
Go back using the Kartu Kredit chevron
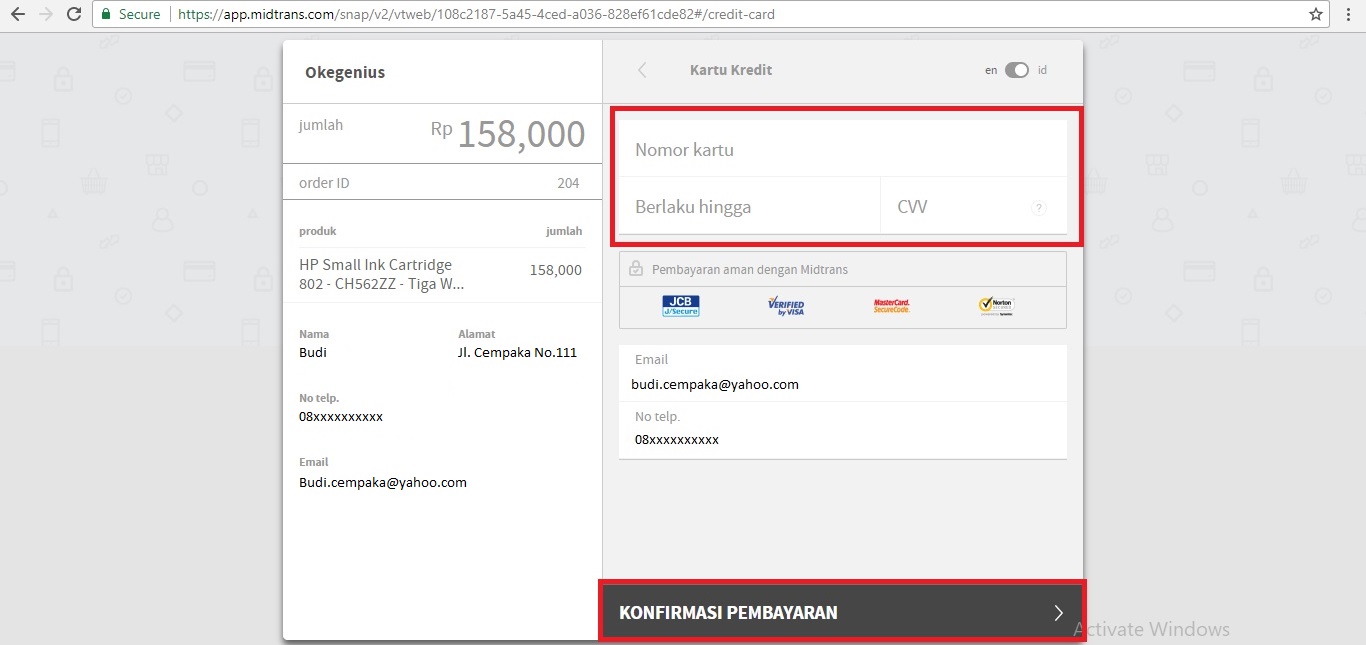[x=642, y=70]
